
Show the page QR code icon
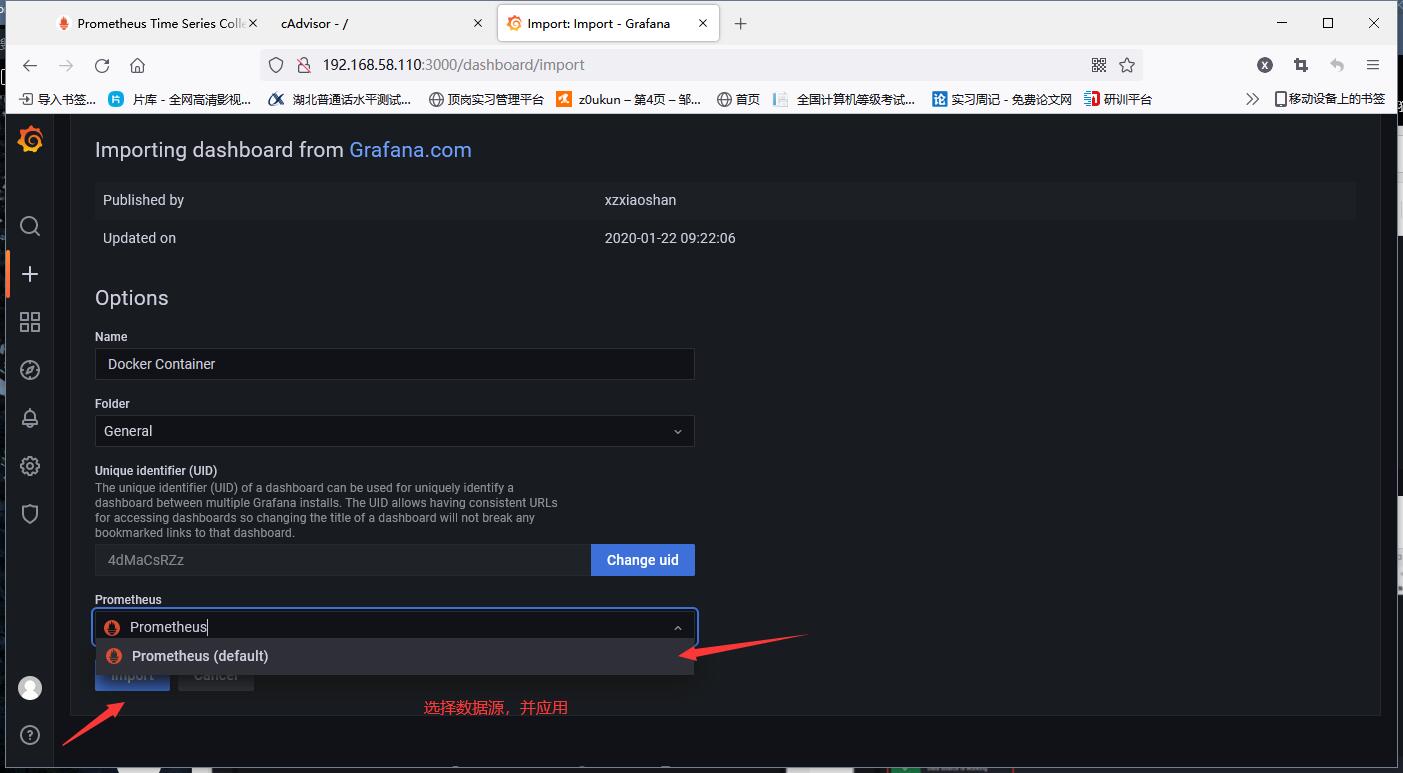pos(1099,65)
